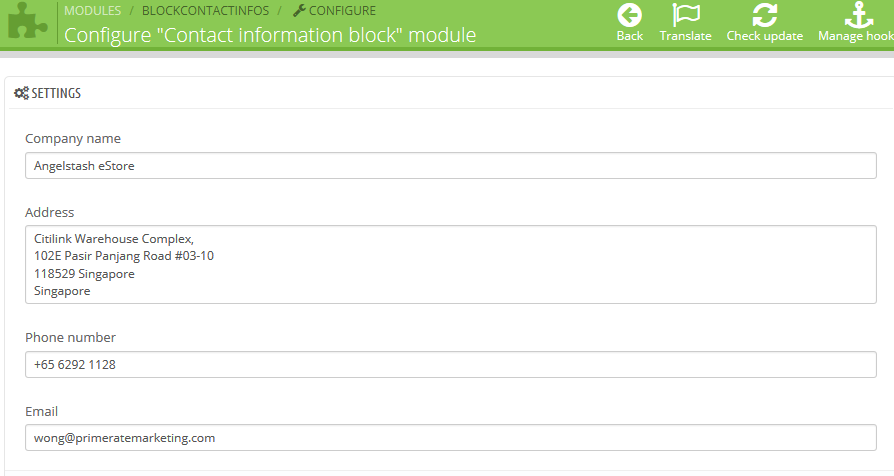The image size is (894, 476).
Task: Click into the Email input field
Action: [x=450, y=438]
